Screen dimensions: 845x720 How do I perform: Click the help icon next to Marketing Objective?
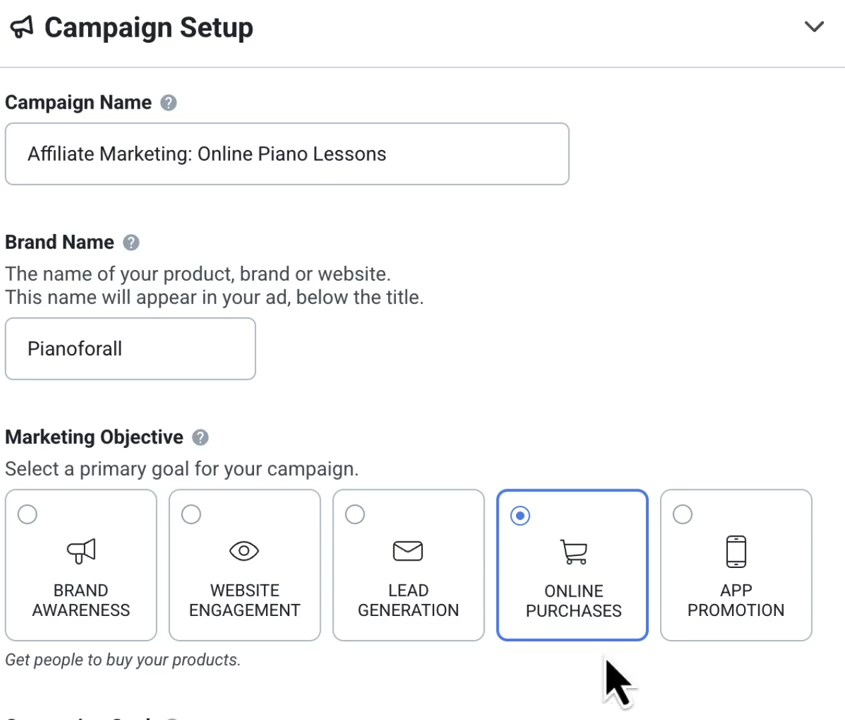[200, 437]
